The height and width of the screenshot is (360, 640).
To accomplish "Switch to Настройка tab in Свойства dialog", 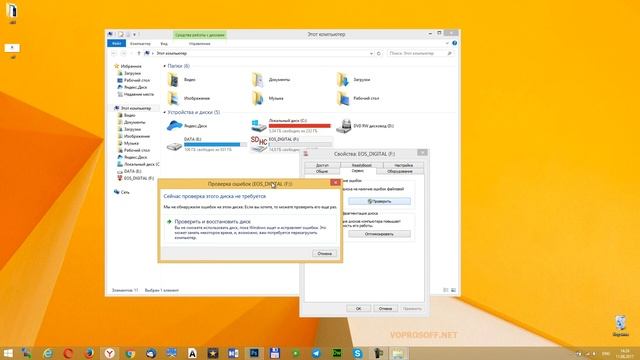I will point(404,165).
